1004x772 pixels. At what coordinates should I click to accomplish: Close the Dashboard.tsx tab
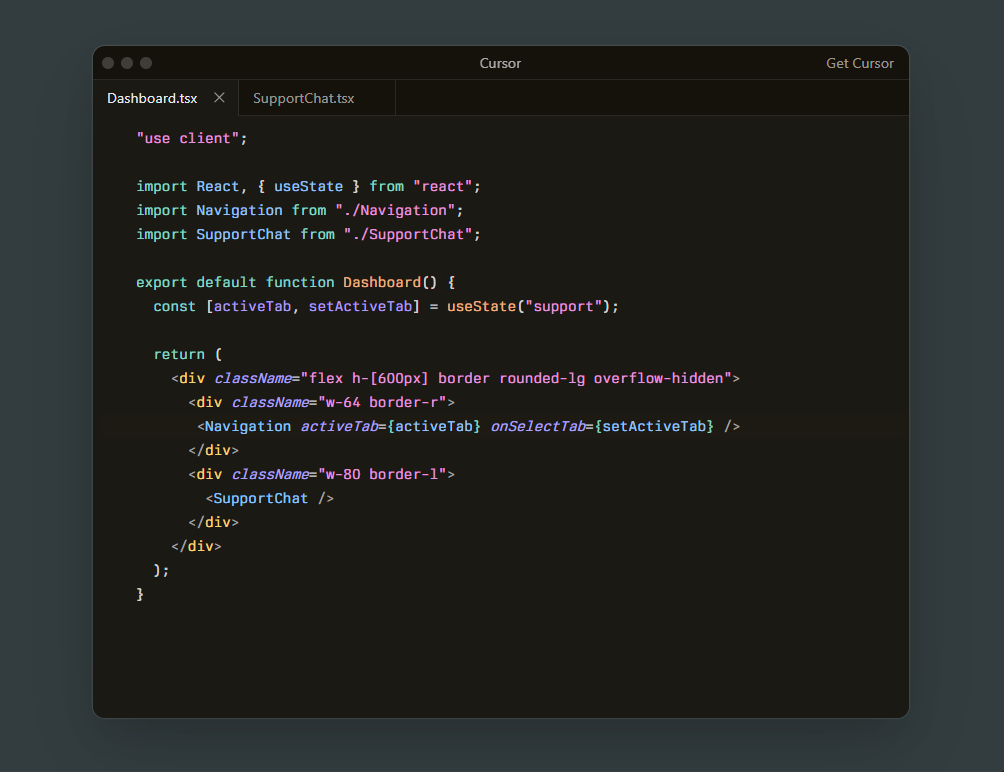click(x=219, y=98)
